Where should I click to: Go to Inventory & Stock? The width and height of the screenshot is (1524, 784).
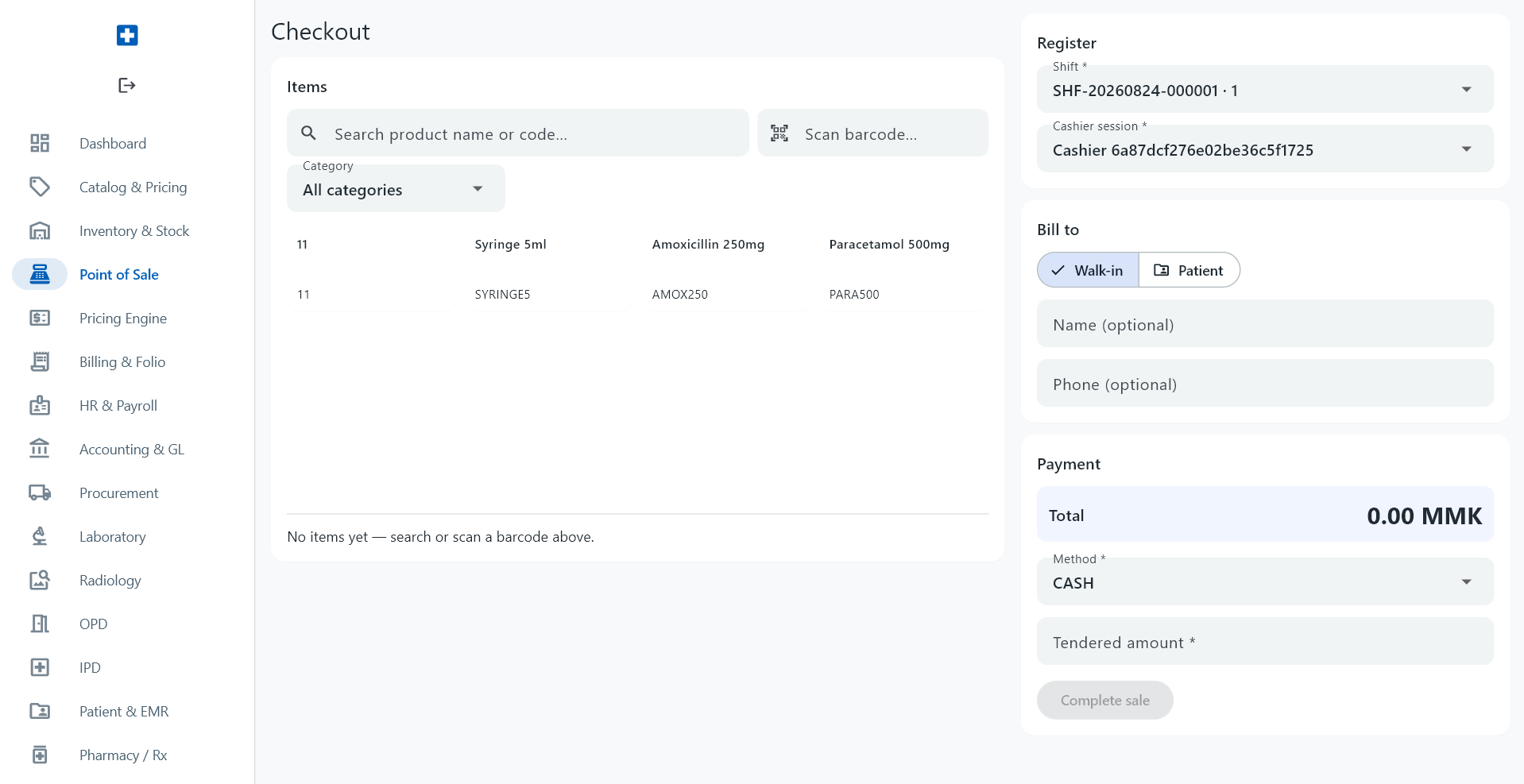(x=134, y=230)
